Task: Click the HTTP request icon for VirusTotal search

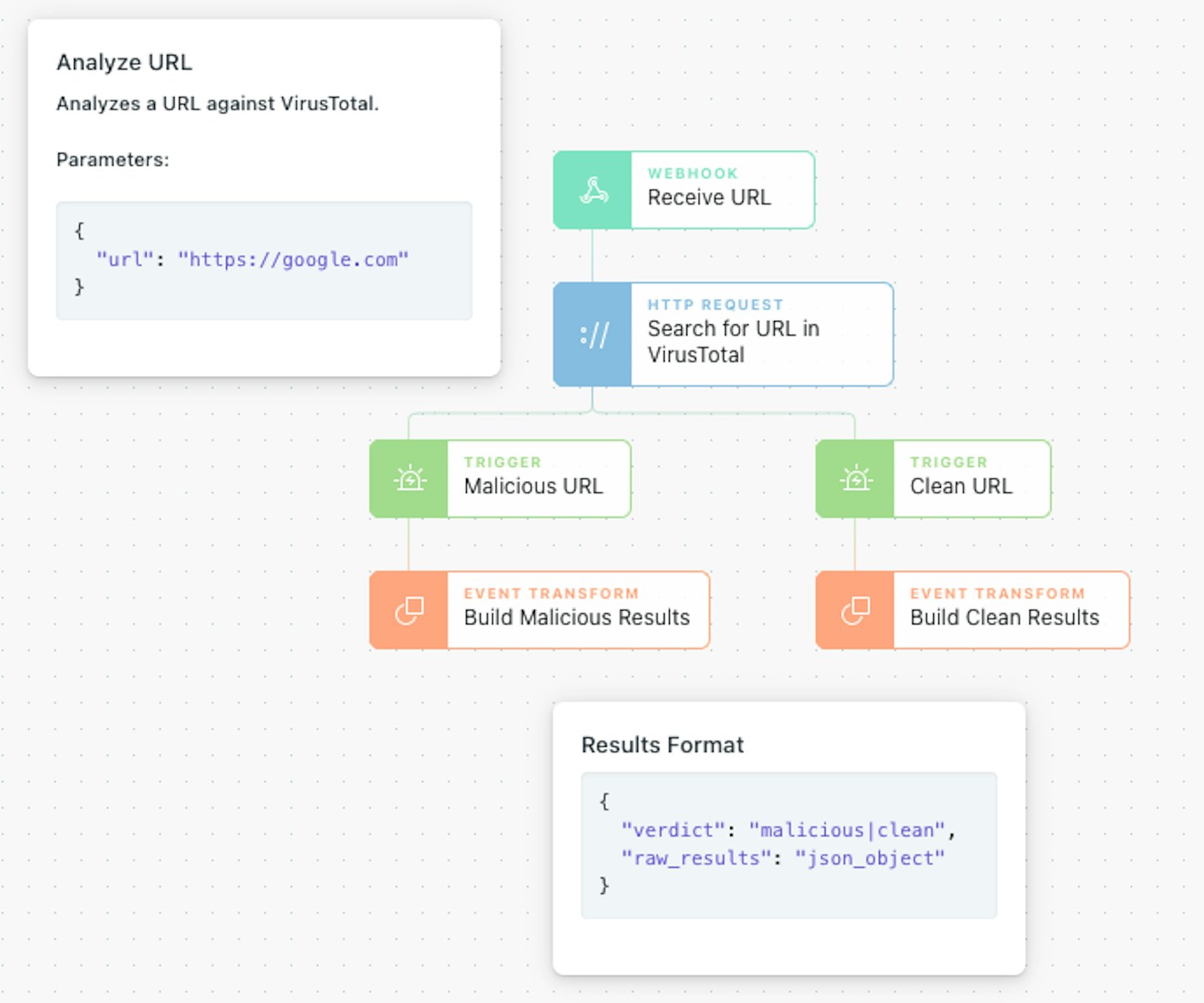Action: [x=593, y=335]
